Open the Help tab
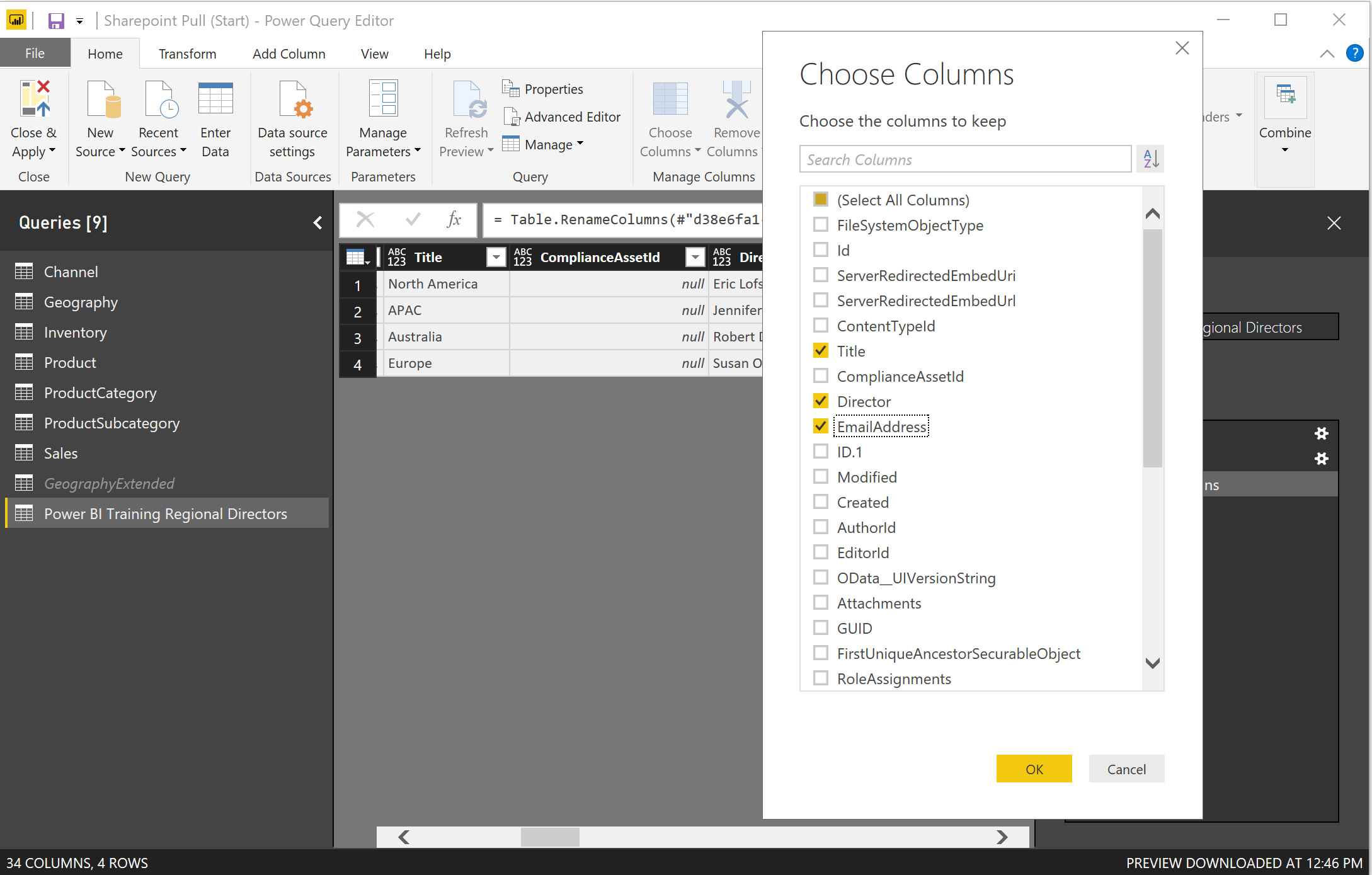 click(x=437, y=54)
